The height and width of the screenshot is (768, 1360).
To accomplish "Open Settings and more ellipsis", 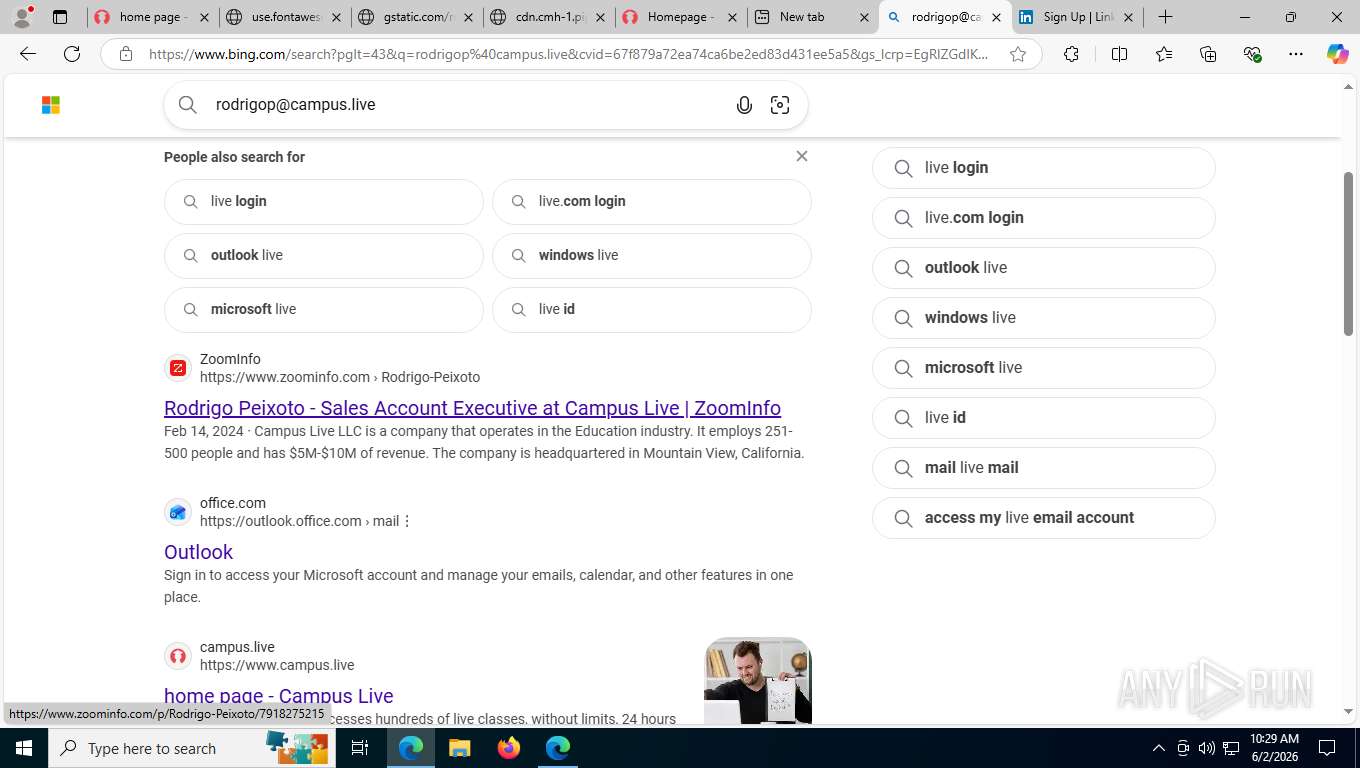I will tap(1296, 54).
